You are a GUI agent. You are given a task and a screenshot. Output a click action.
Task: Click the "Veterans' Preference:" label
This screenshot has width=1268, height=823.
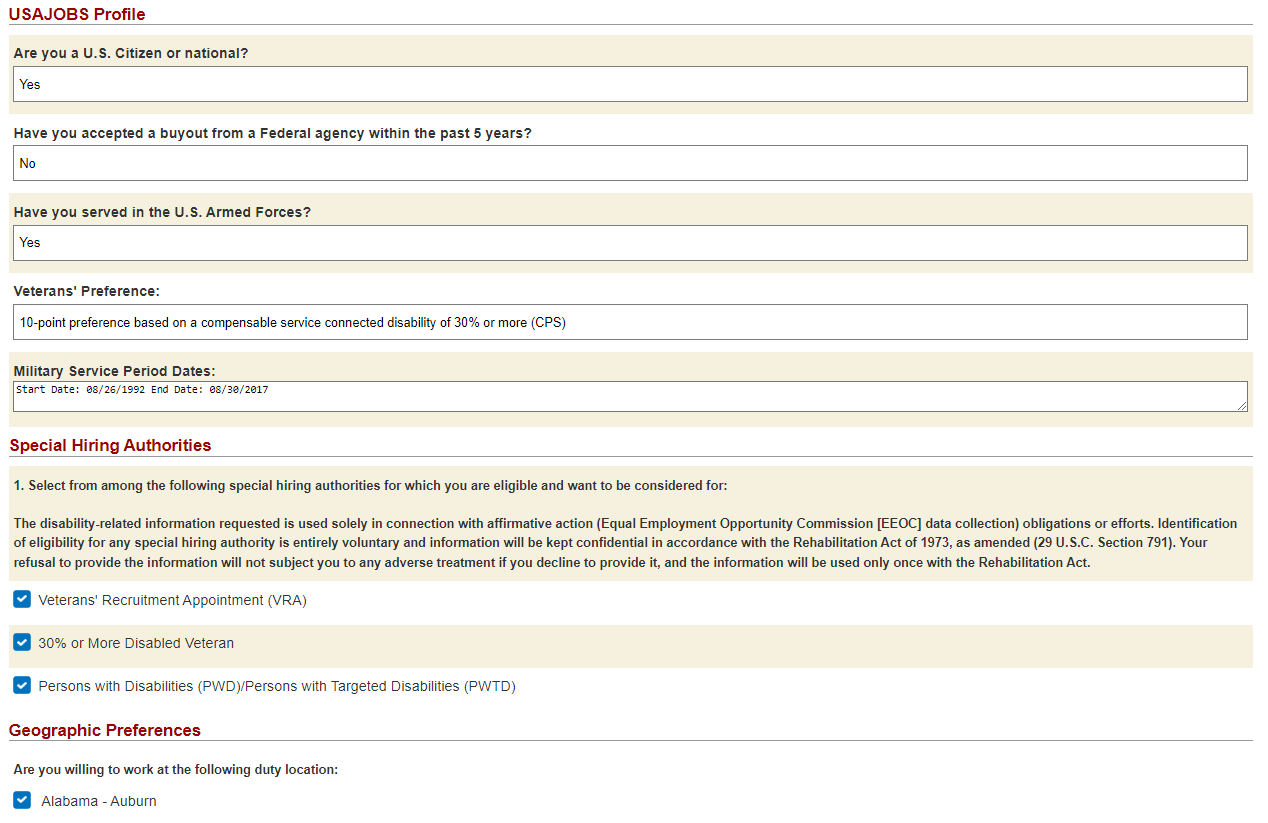coord(87,291)
